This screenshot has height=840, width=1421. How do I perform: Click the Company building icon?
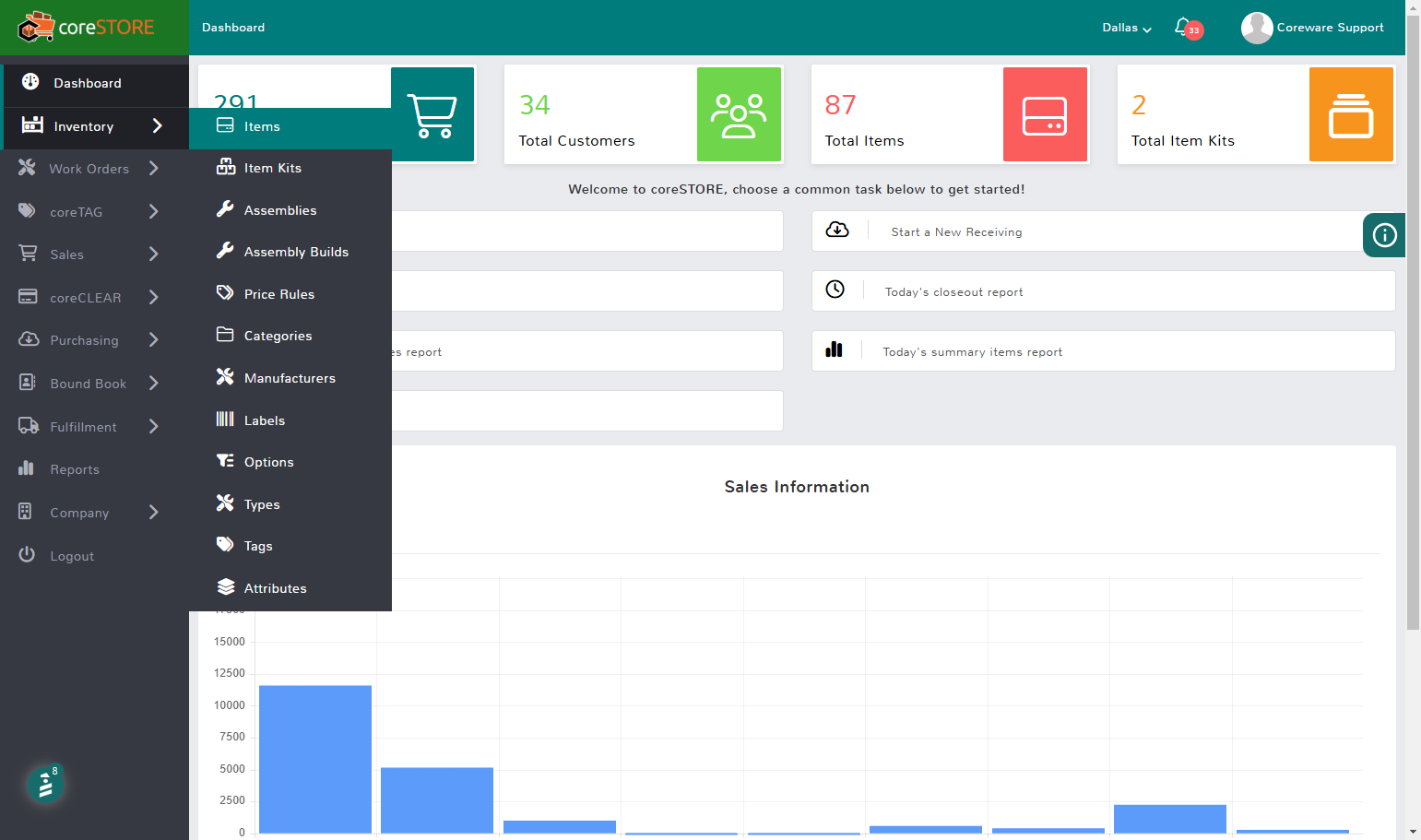pos(25,511)
